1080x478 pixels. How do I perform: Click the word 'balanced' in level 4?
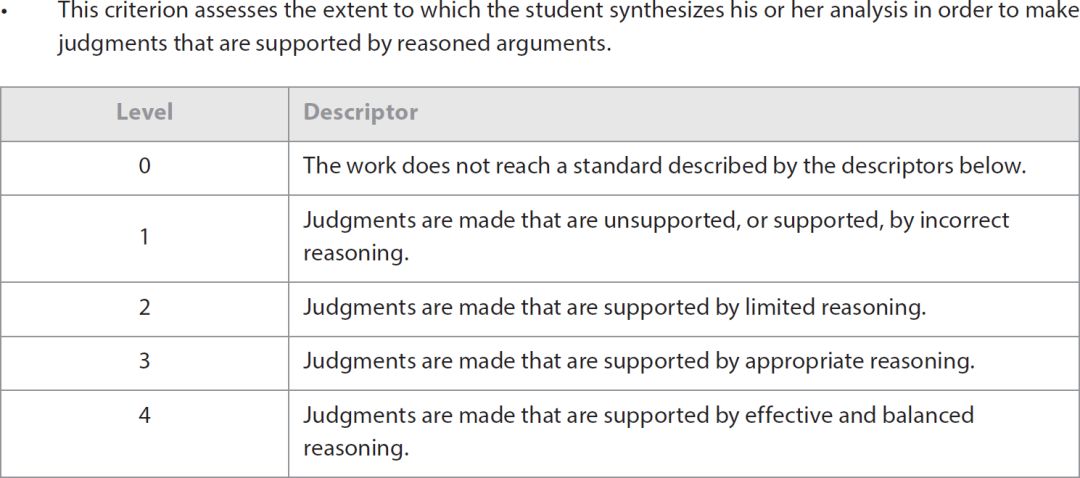tap(928, 415)
